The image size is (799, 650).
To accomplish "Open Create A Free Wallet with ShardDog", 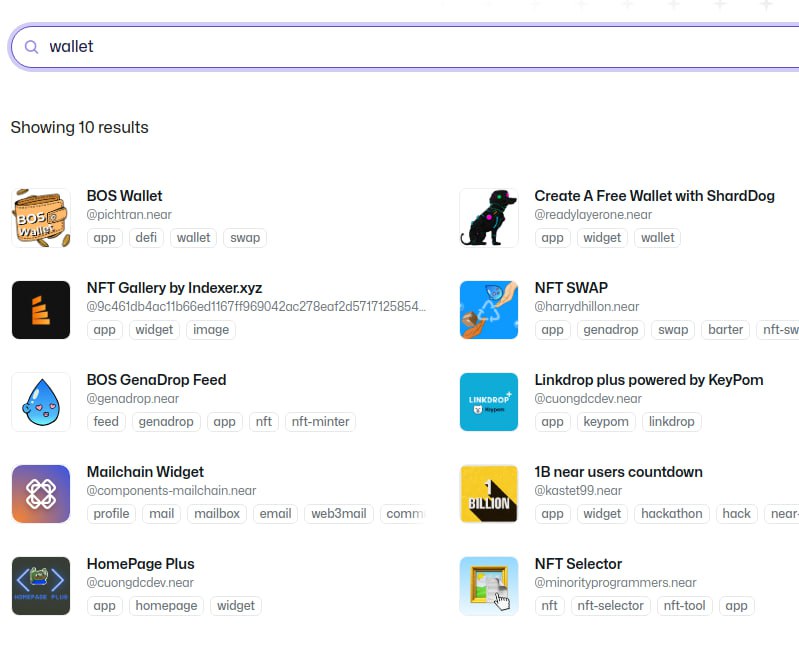I will pyautogui.click(x=654, y=196).
